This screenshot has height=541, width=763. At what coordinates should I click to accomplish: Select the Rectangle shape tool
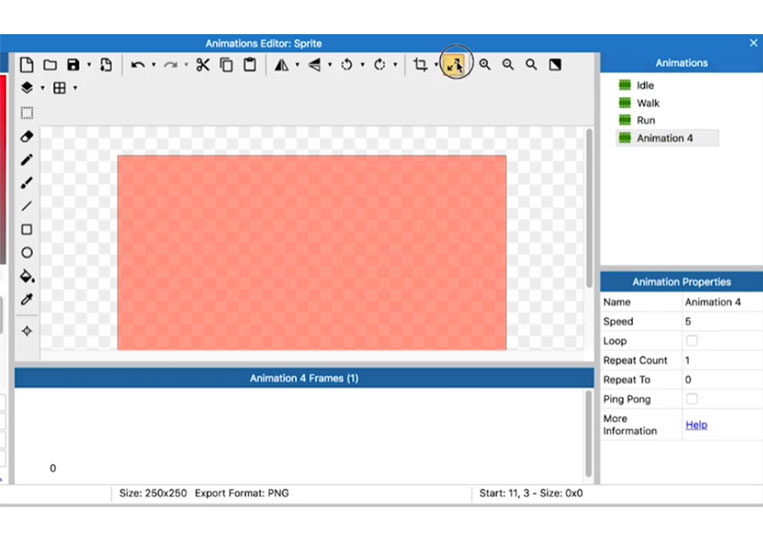point(27,229)
